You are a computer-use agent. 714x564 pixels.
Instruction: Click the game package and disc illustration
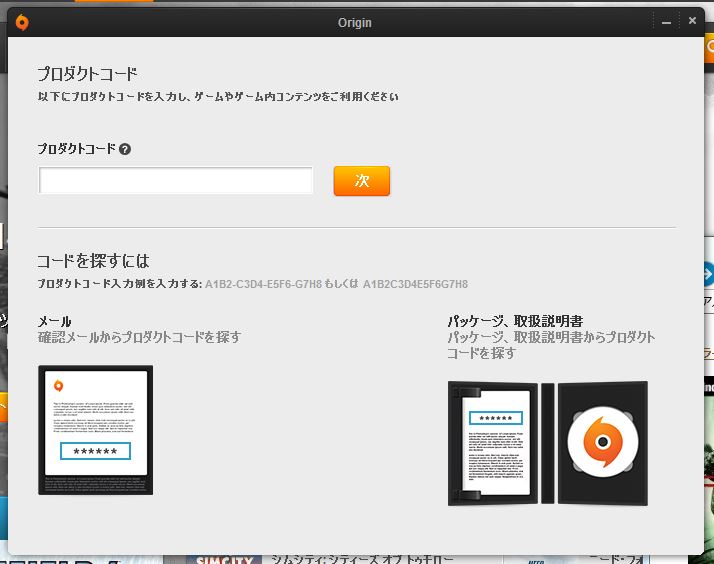coord(548,443)
